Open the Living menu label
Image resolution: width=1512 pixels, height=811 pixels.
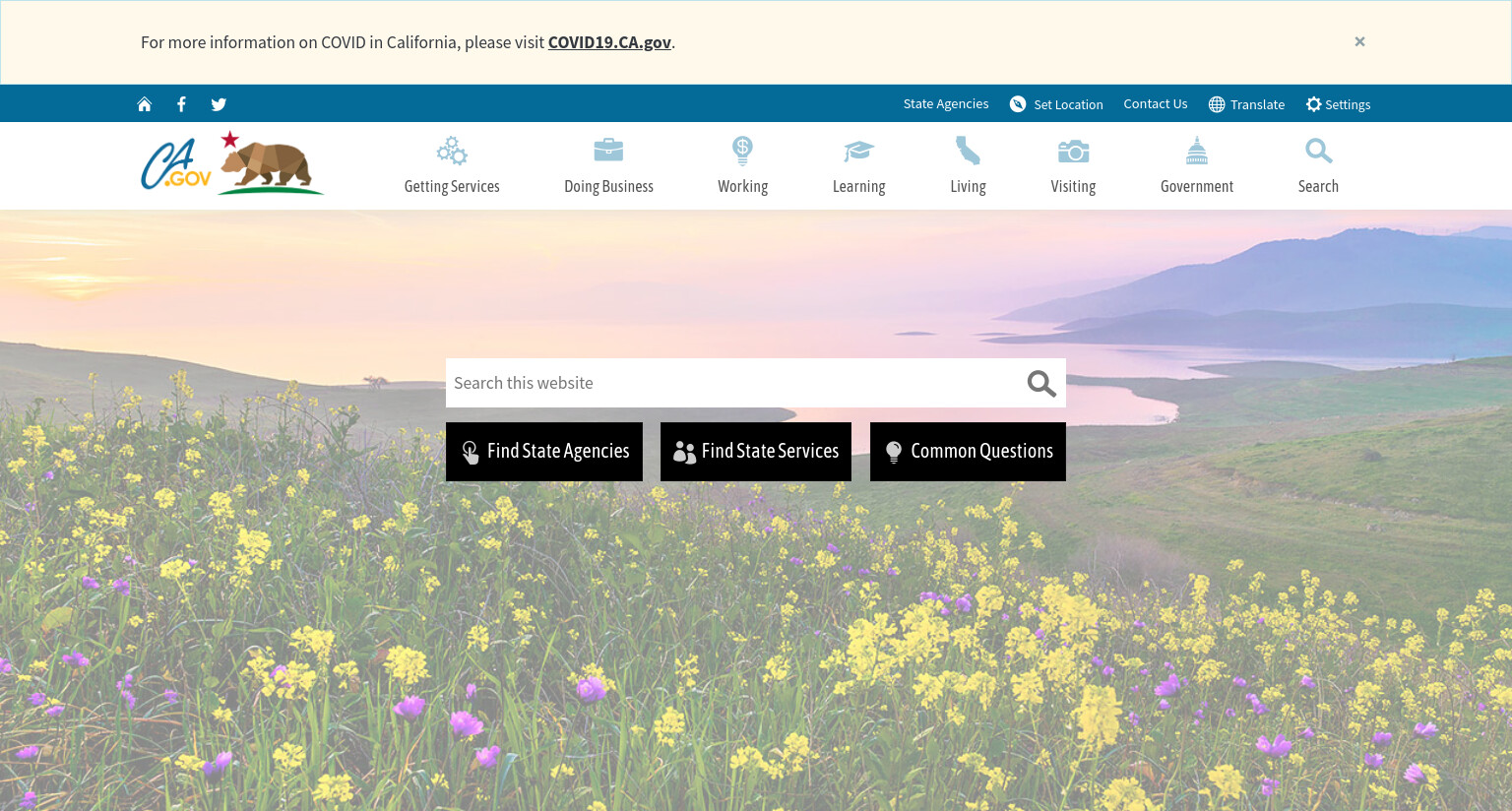968,186
